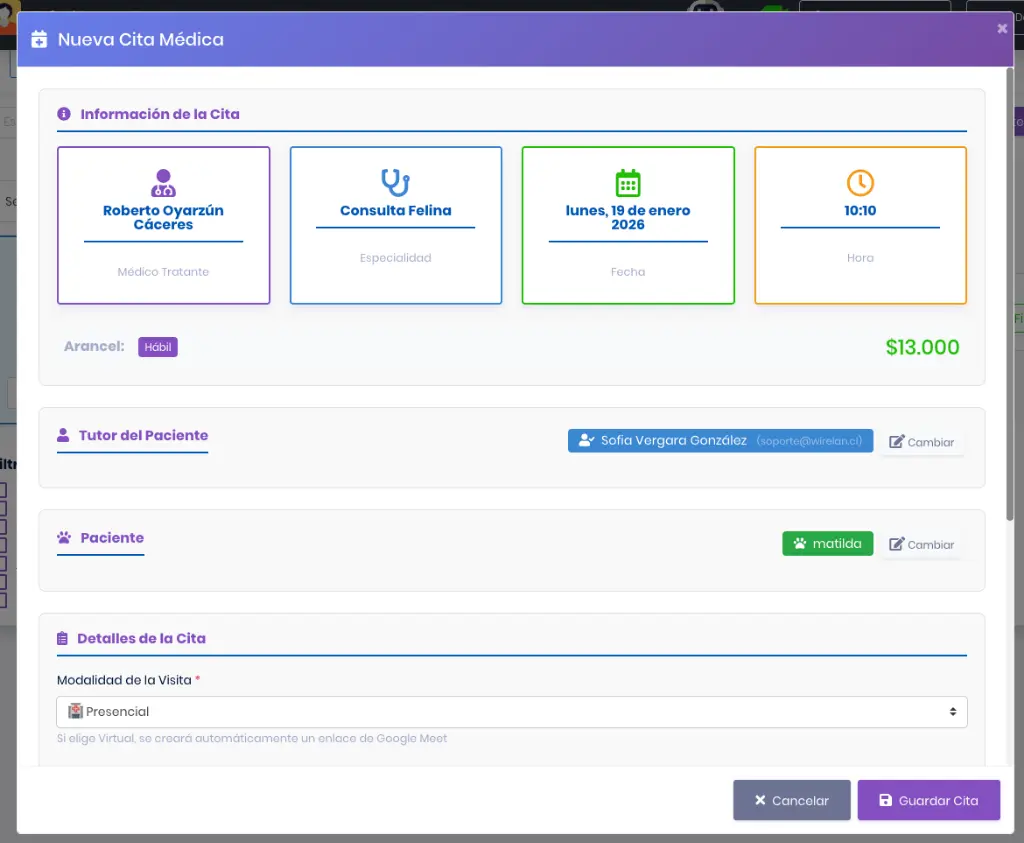The image size is (1024, 843).
Task: Select the Hora card showing 10:10
Action: coord(860,225)
